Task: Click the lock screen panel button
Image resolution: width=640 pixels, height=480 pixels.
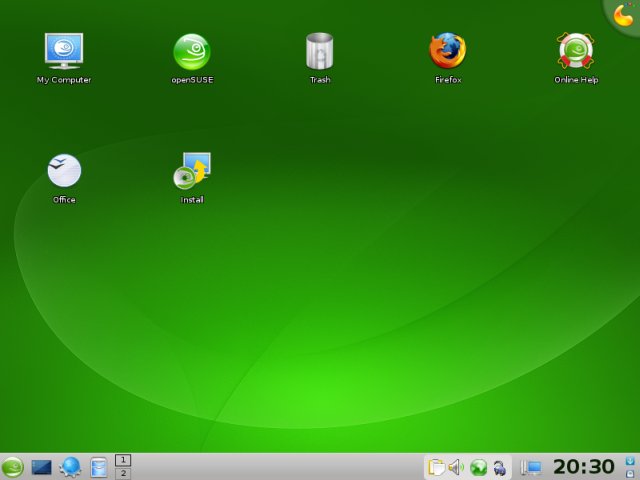Action: 630,473
